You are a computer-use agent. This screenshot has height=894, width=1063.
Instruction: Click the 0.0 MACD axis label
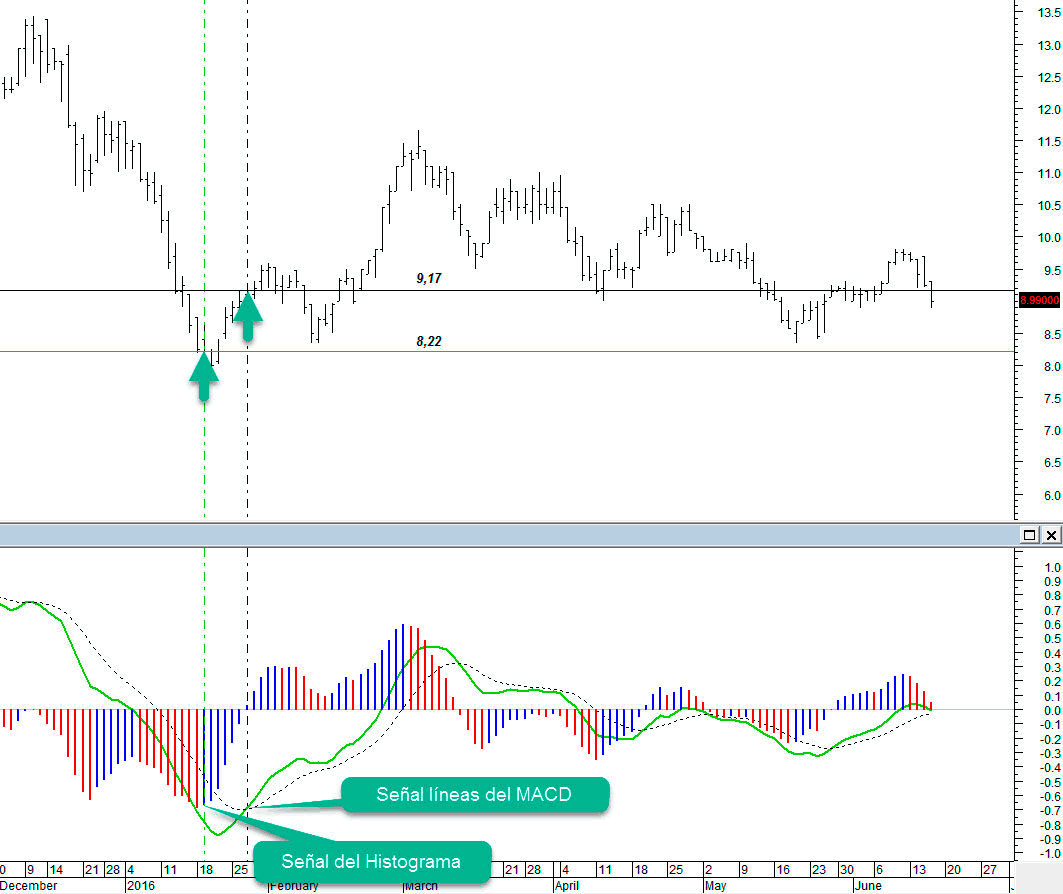(1053, 710)
